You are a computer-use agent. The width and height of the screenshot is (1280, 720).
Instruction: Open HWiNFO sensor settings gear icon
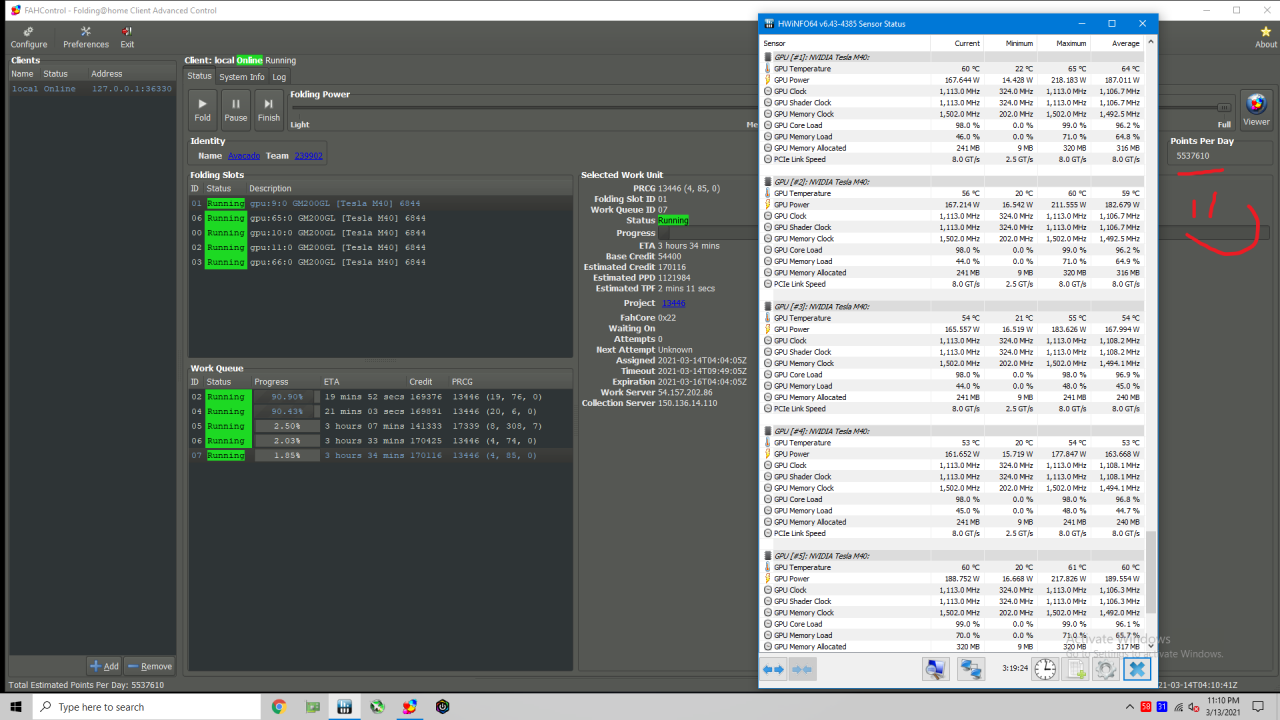click(1105, 669)
